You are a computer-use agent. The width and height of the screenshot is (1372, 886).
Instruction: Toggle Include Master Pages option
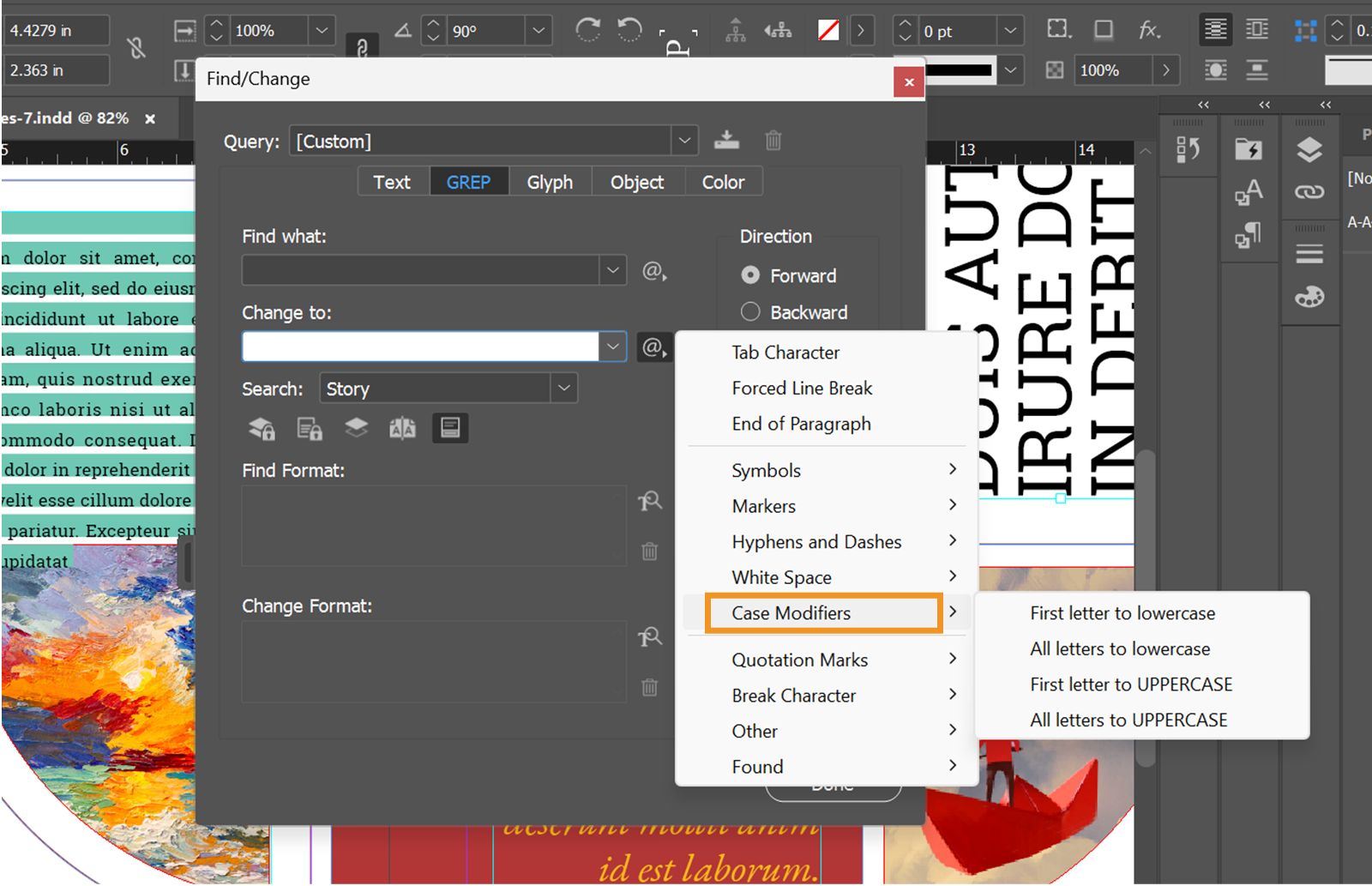tap(402, 428)
